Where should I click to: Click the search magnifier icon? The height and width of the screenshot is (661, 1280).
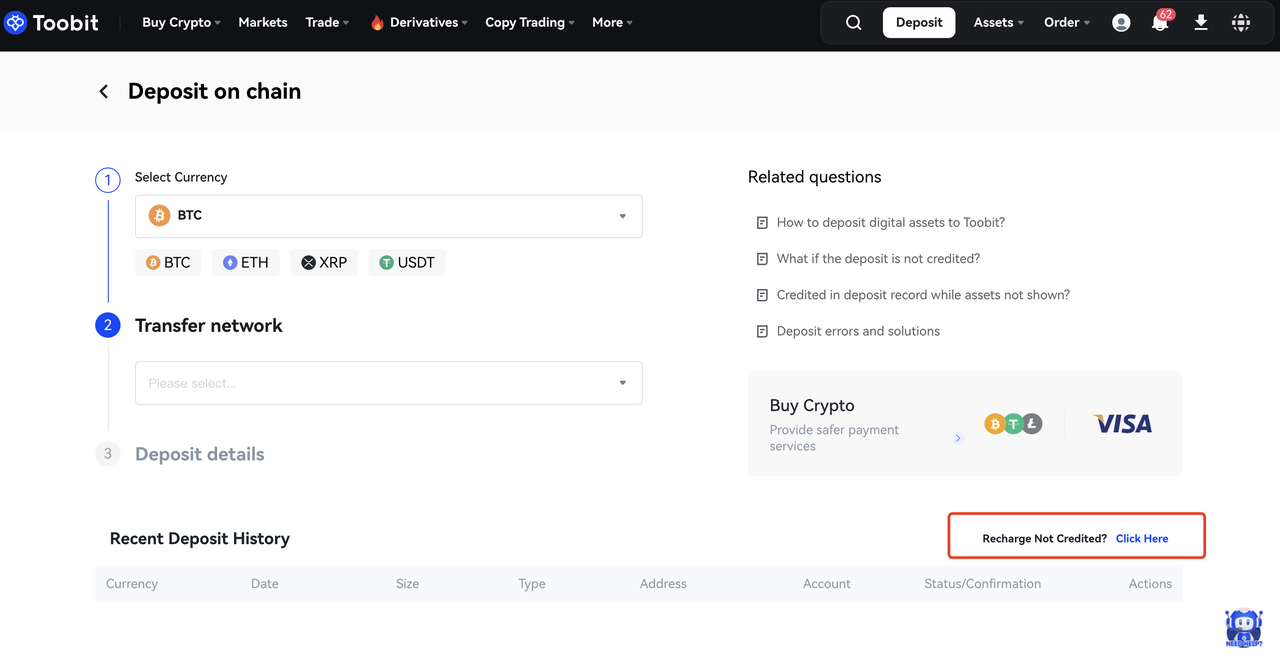[853, 23]
